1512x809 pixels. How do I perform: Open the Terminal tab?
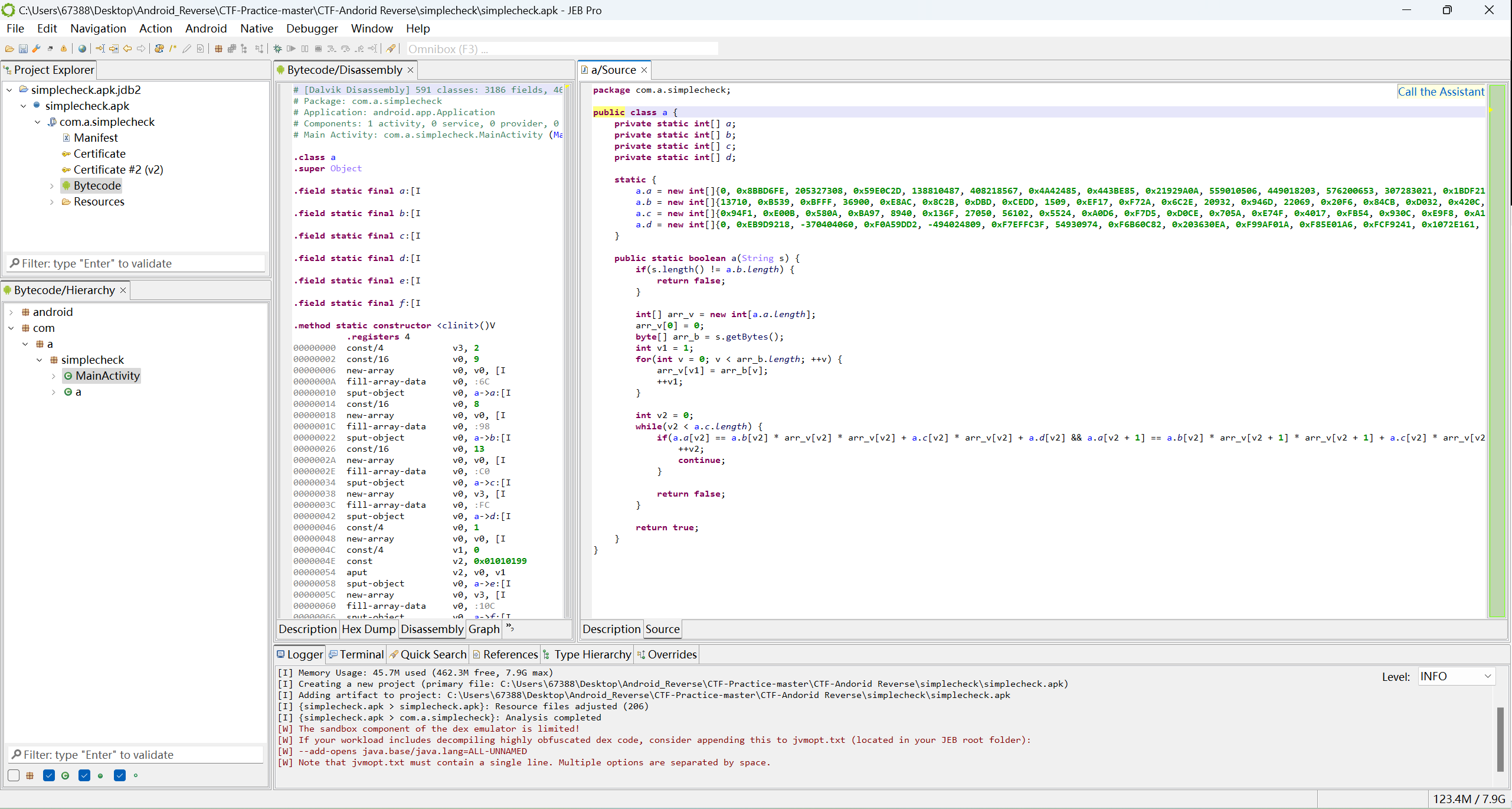tap(356, 654)
